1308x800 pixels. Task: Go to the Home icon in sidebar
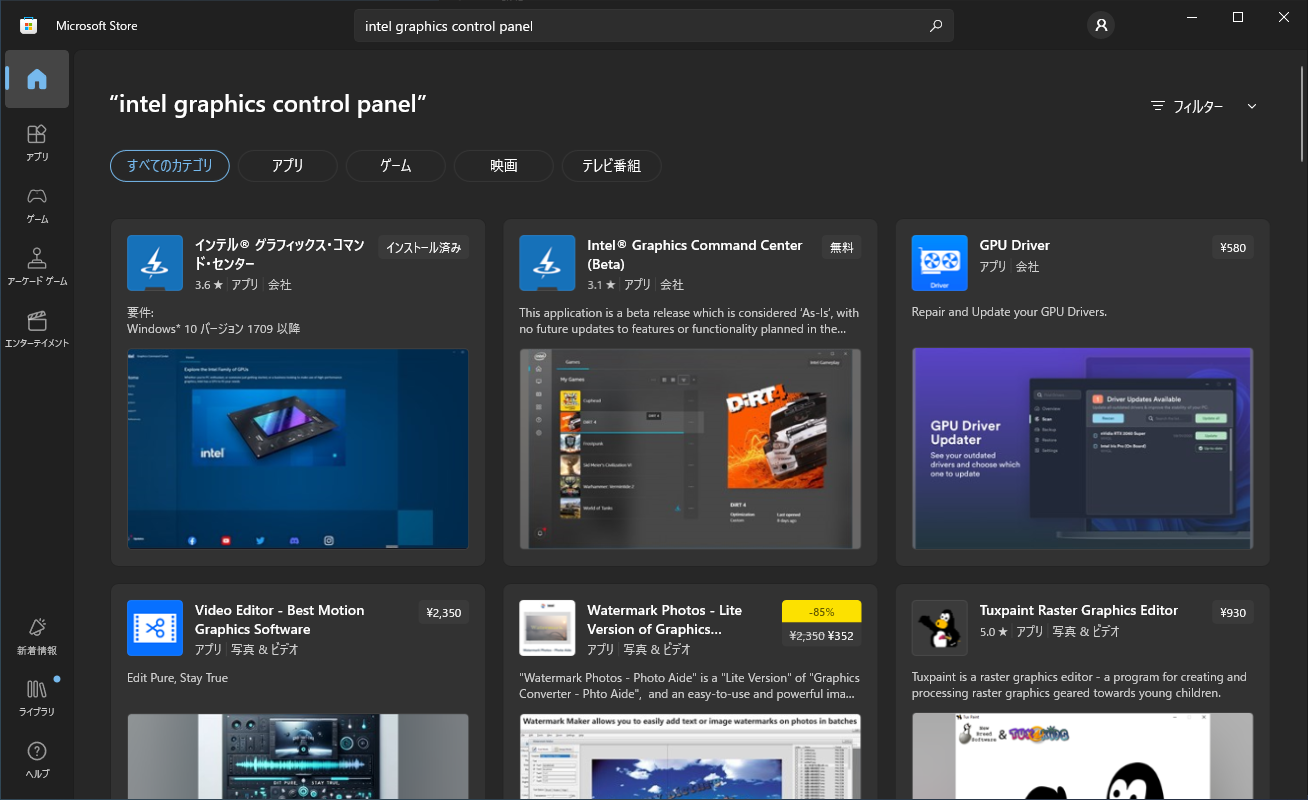(37, 79)
